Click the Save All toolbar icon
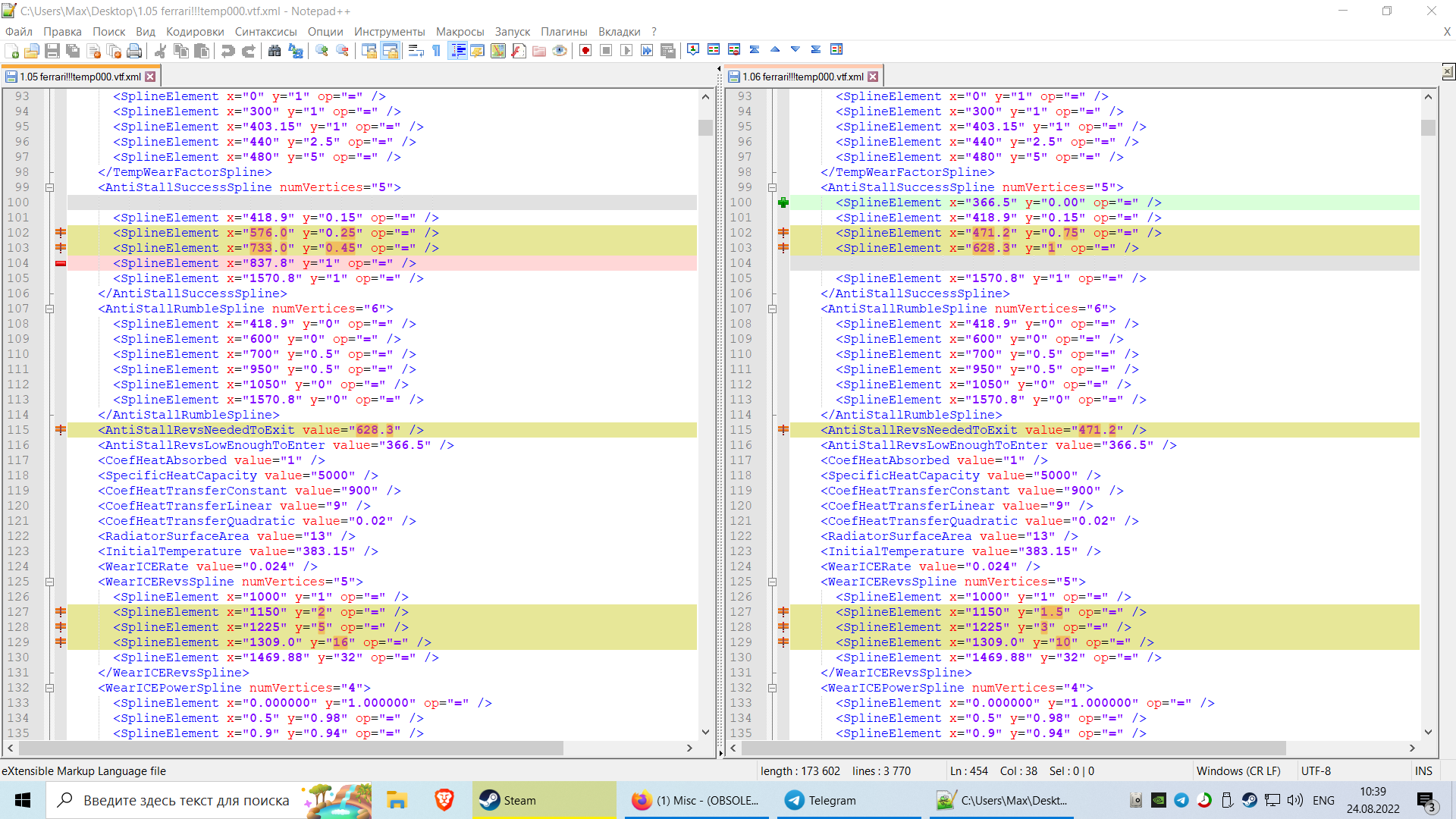 pyautogui.click(x=73, y=51)
